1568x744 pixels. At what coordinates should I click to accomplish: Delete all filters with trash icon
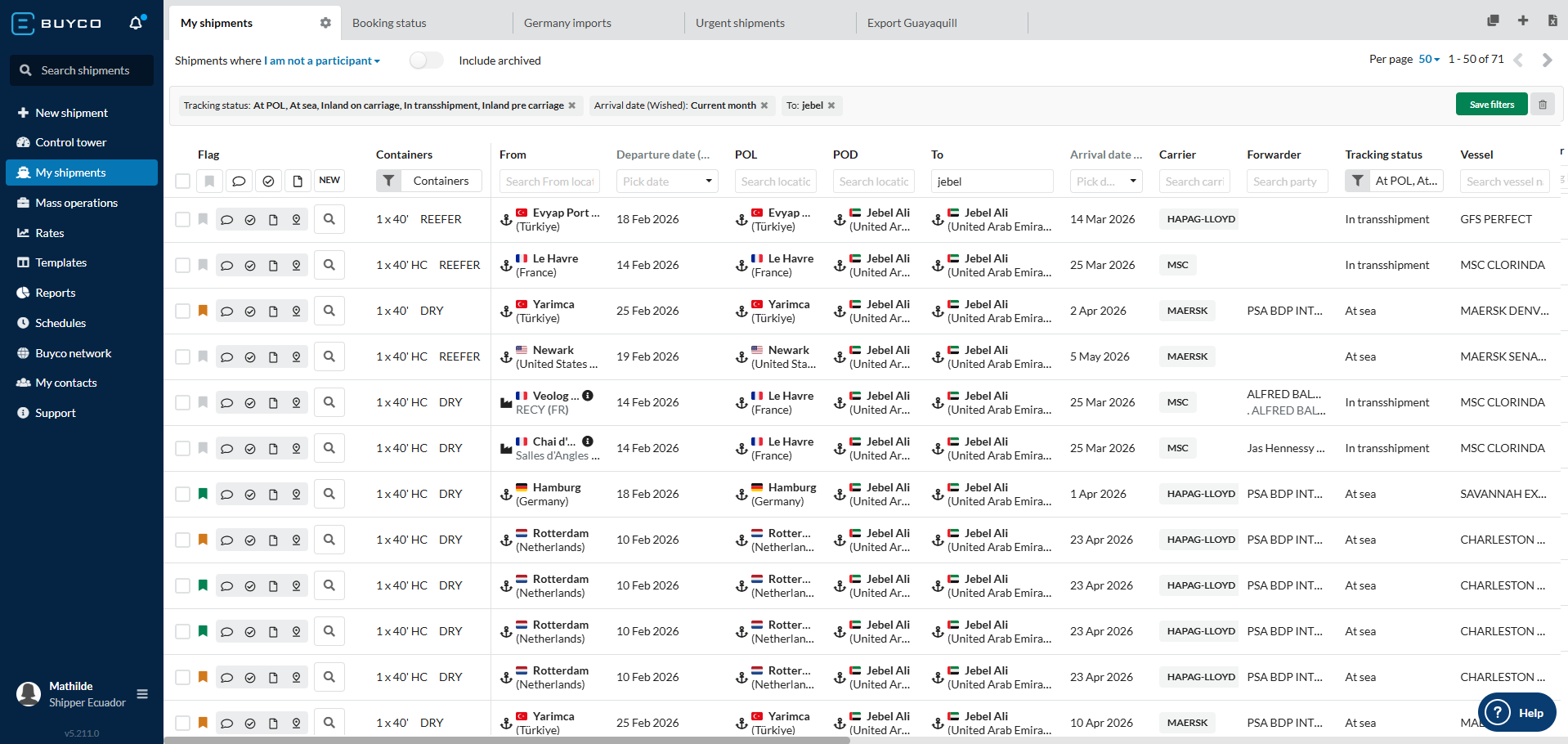(x=1543, y=105)
